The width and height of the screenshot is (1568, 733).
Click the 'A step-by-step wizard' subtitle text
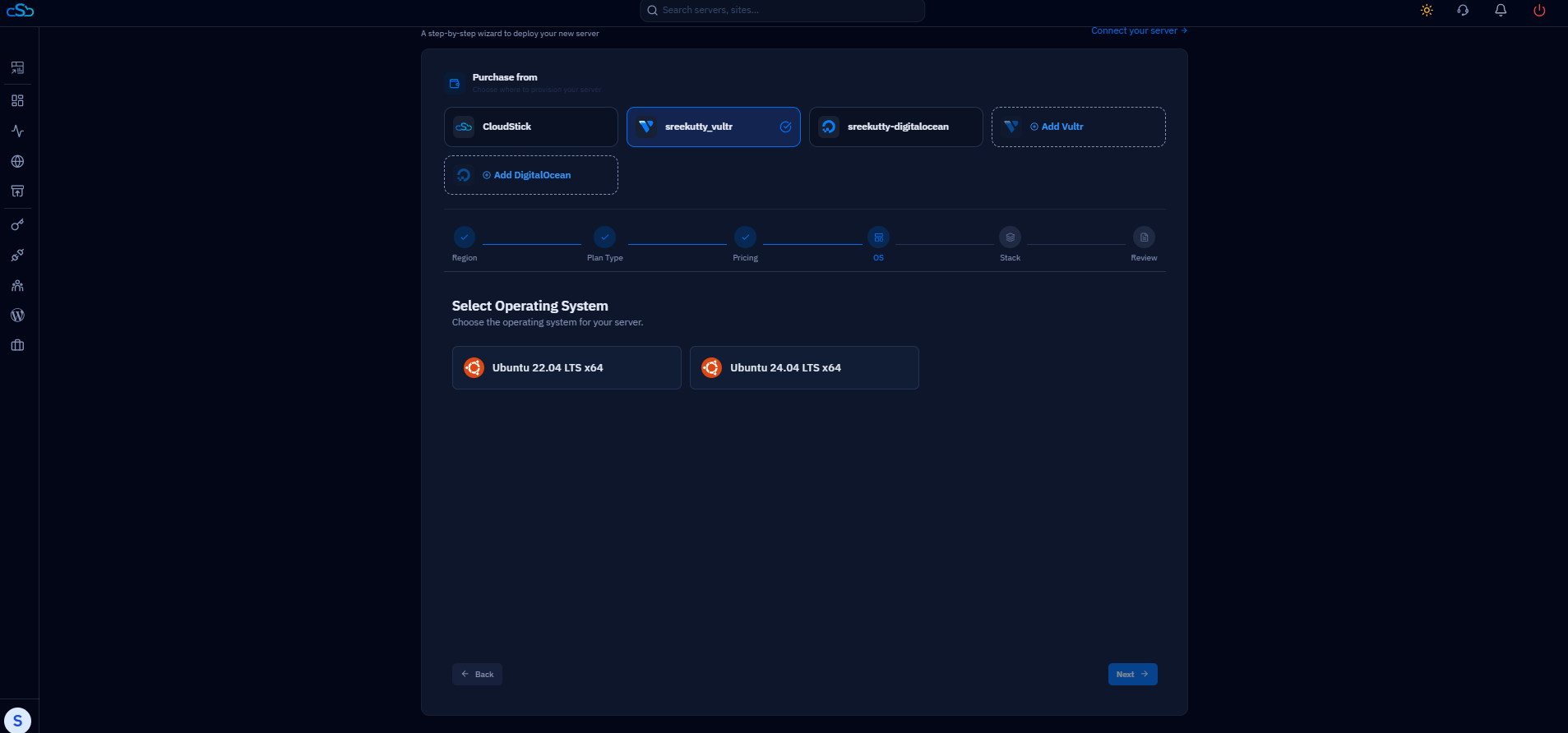510,34
